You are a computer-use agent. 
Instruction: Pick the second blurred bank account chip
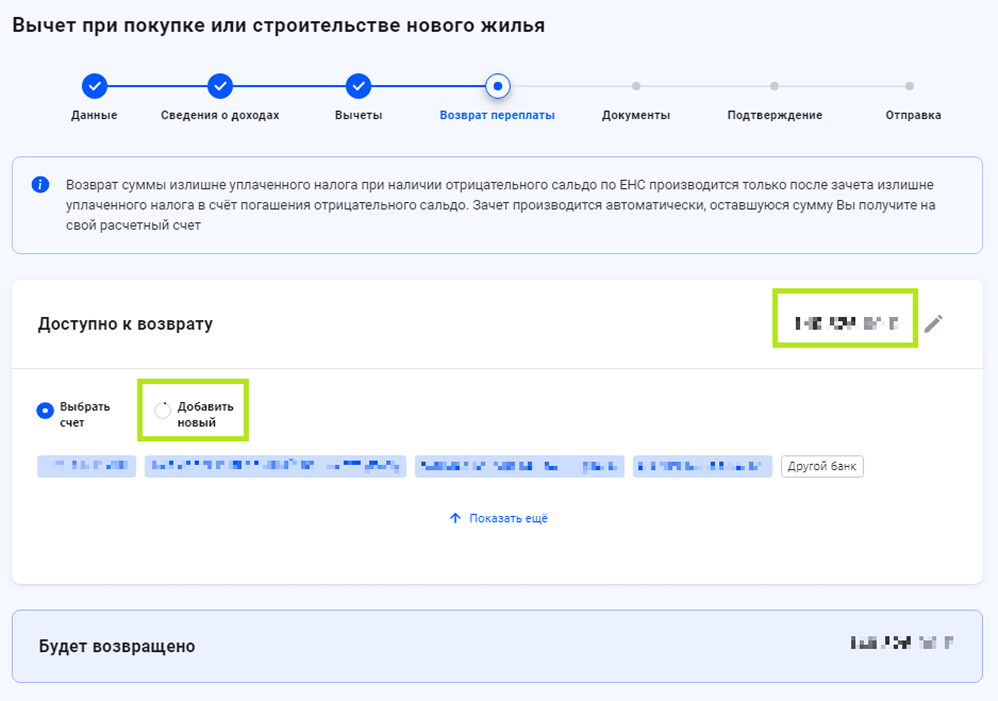point(275,466)
